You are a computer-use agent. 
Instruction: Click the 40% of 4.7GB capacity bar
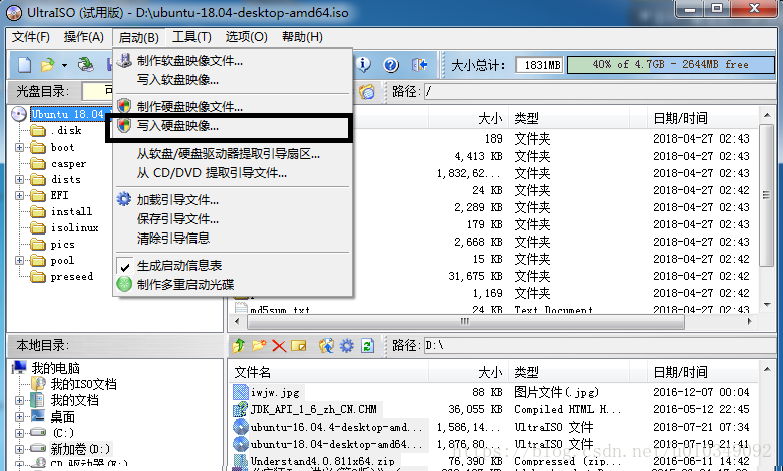coord(671,64)
